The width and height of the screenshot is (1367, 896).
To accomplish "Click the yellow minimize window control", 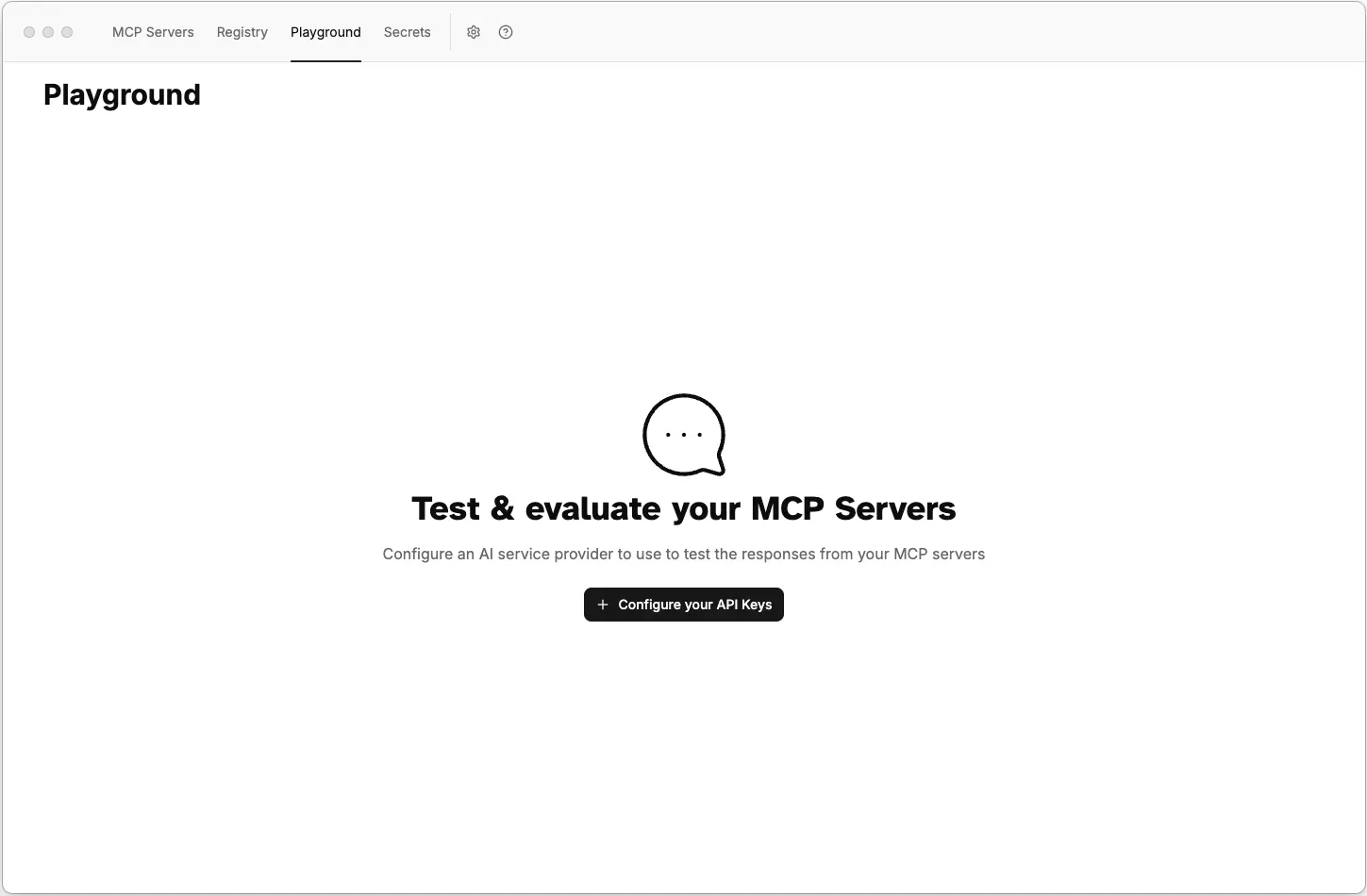I will point(48,31).
